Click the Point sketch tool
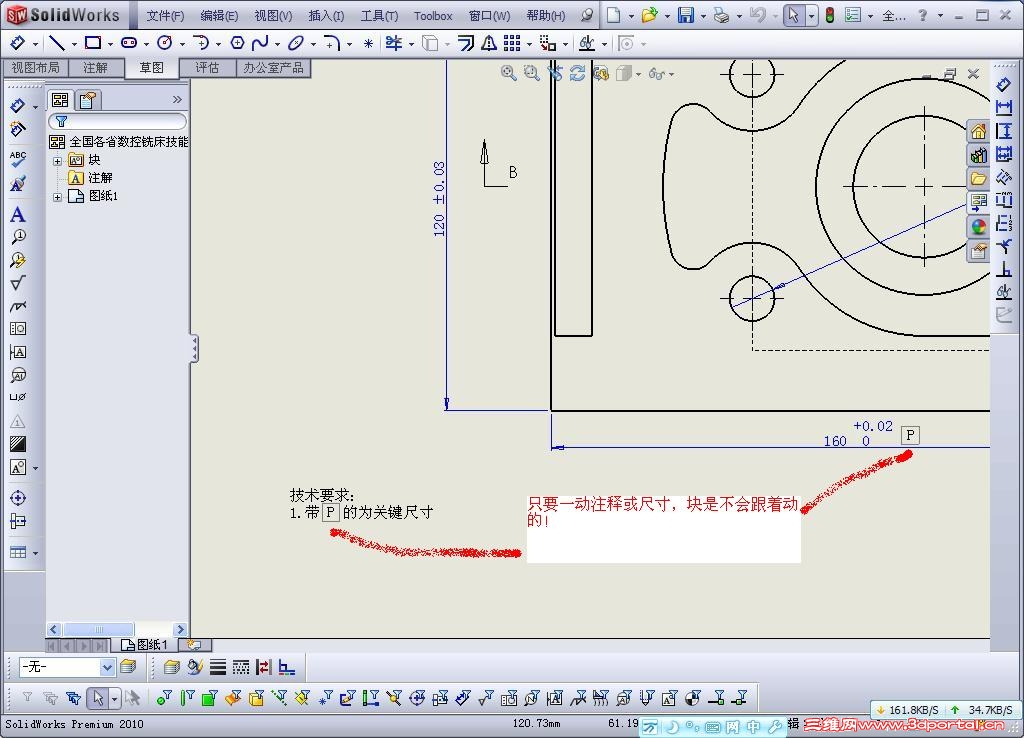The image size is (1024, 738). (368, 44)
